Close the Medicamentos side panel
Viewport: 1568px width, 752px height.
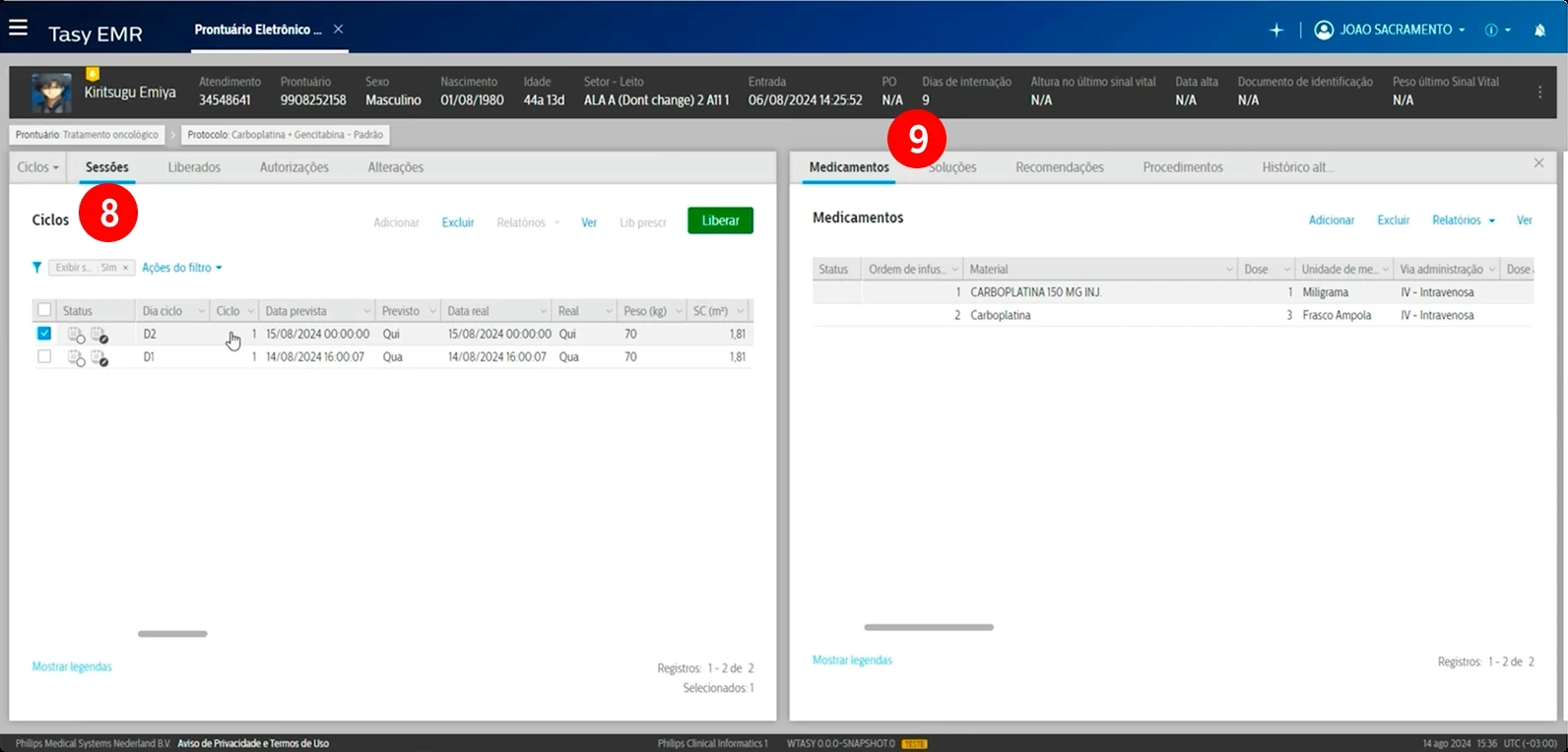pos(1538,163)
